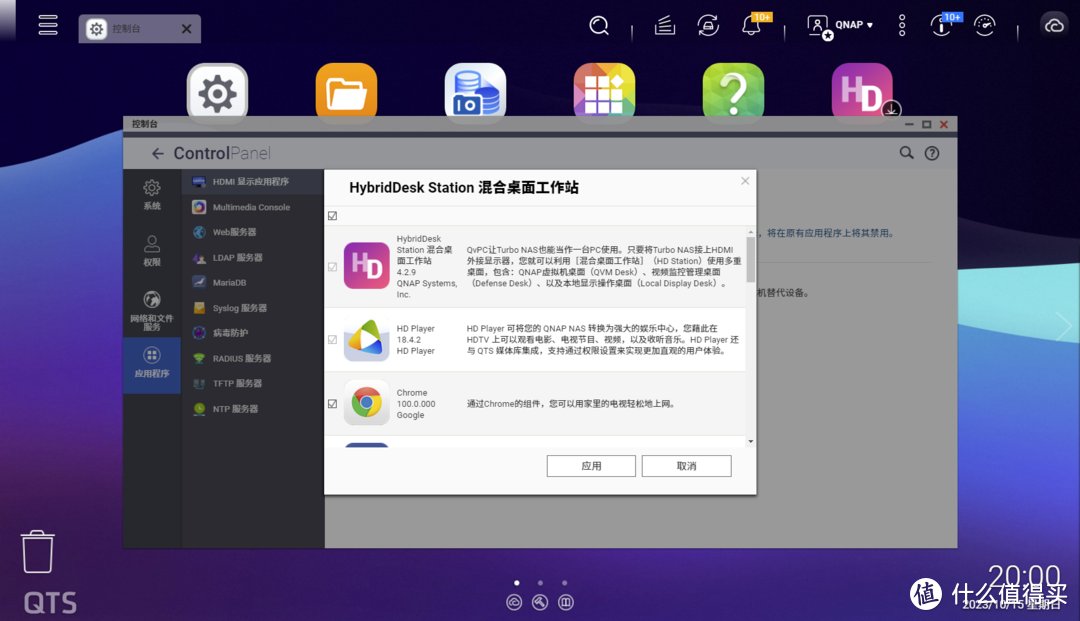Screen dimensions: 1080x621
Task: Toggle the HybridDesk Station row checkbox
Action: [333, 266]
